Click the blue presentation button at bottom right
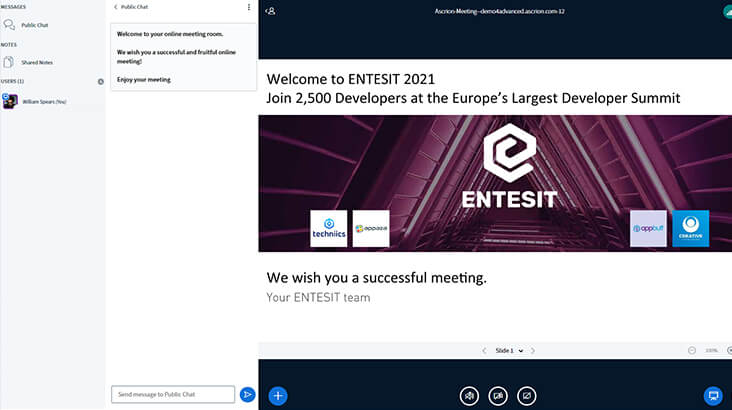The width and height of the screenshot is (732, 410). (x=713, y=395)
